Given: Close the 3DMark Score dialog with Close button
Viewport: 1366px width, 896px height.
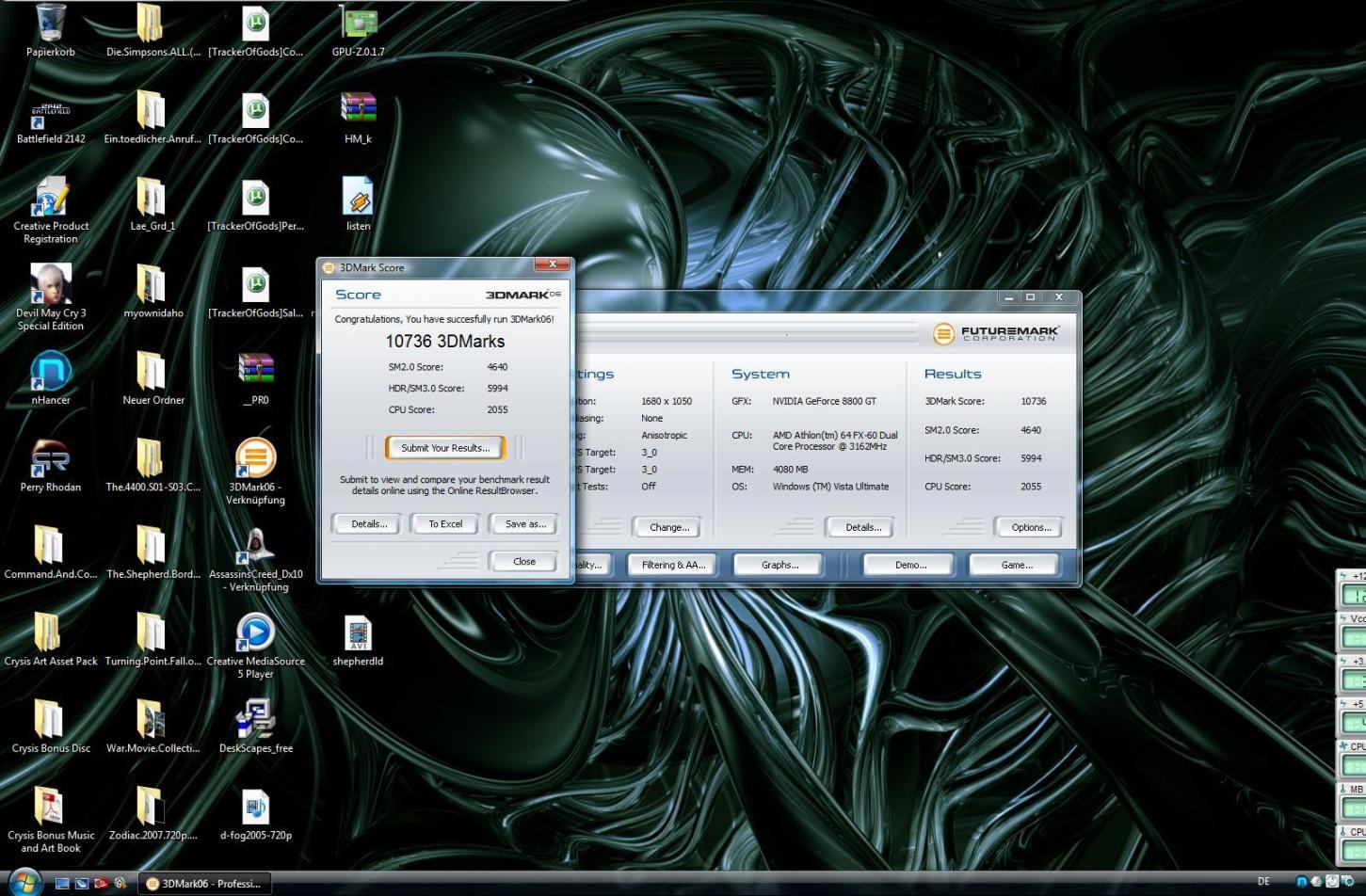Looking at the screenshot, I should (x=524, y=562).
